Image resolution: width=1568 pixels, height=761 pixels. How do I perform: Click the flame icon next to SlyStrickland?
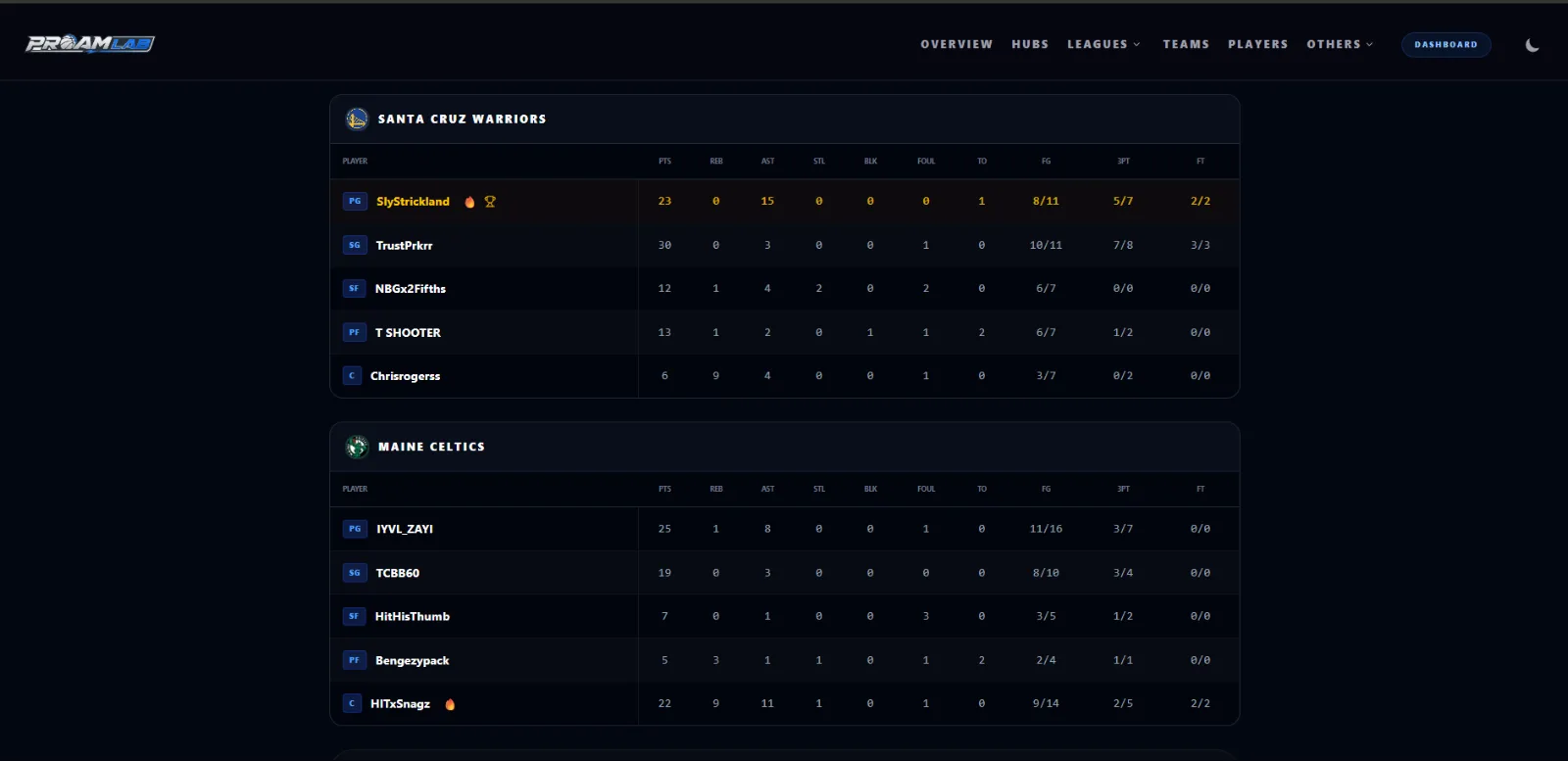click(469, 202)
